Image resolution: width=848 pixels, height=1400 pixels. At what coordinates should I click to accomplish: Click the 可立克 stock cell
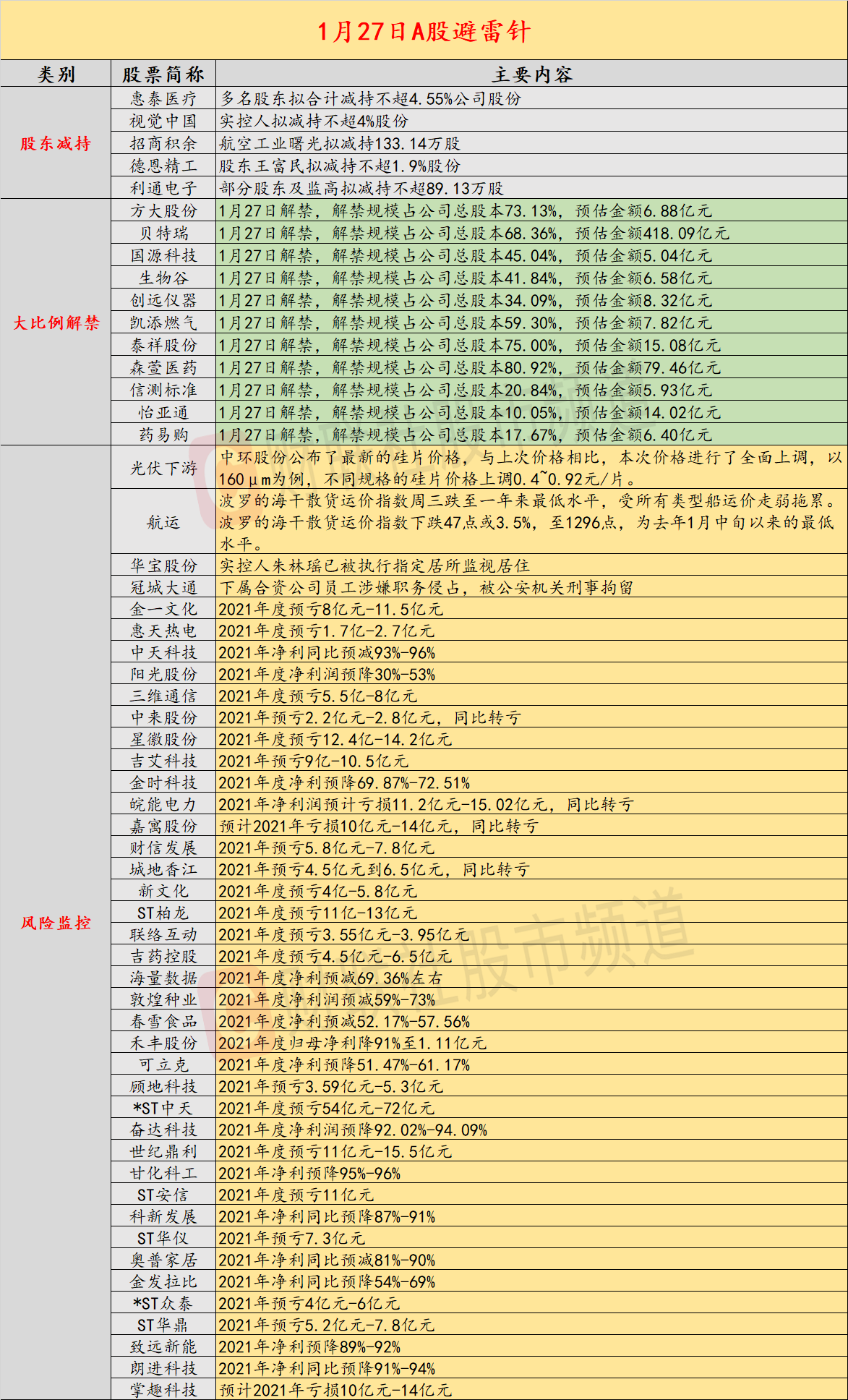point(163,1064)
